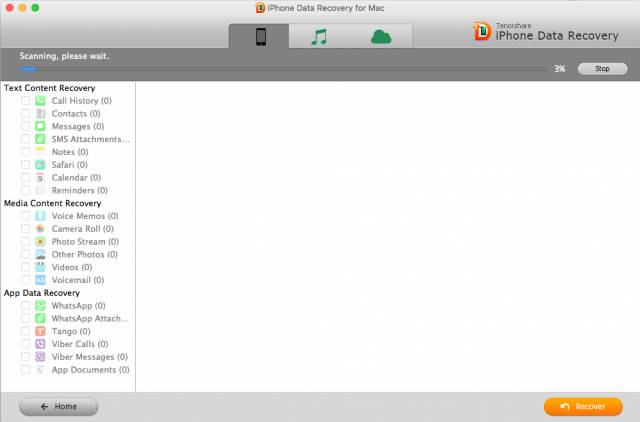The height and width of the screenshot is (422, 640).
Task: Select the WhatsApp (0) row label
Action: (78, 306)
